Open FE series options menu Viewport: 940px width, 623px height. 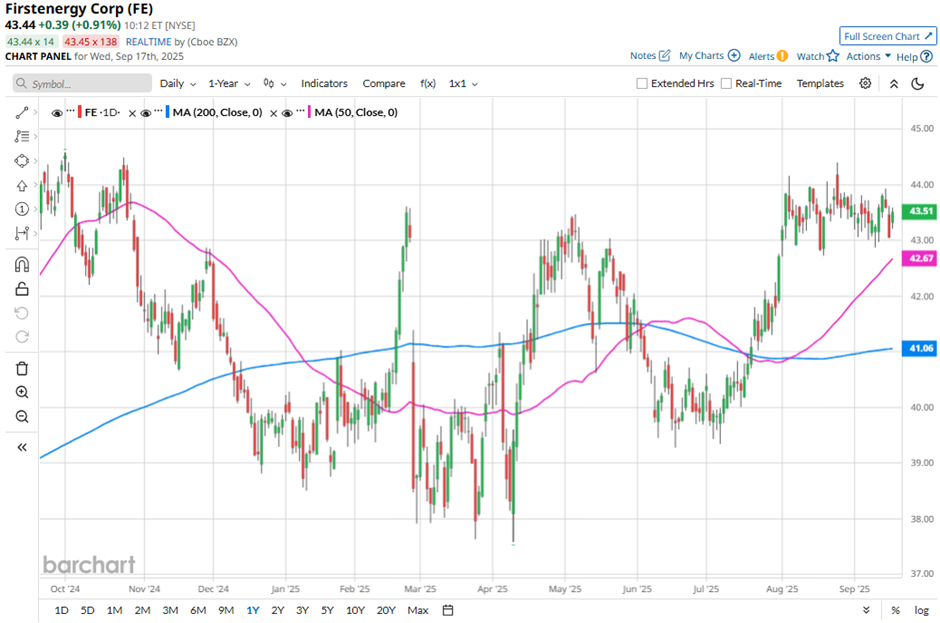point(71,111)
